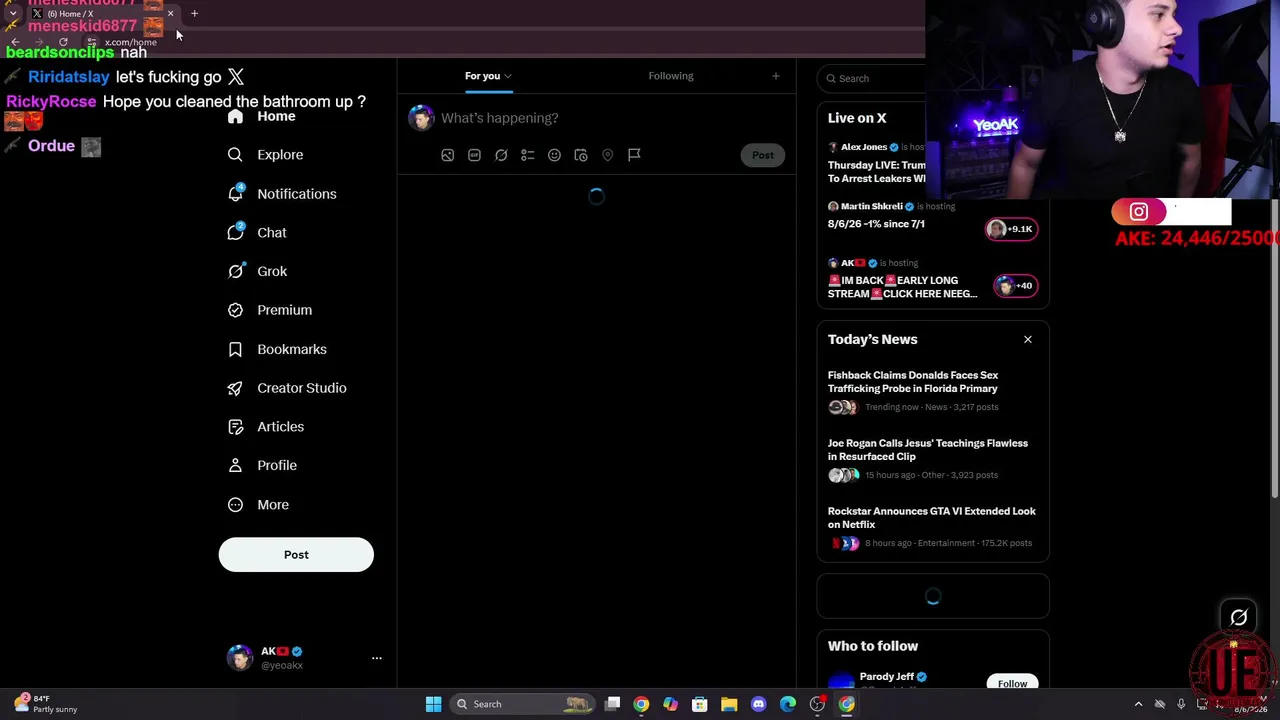Schedule the post with calendar icon

coord(581,155)
